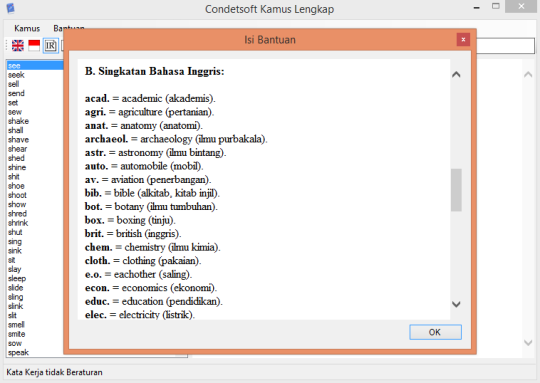
Task: Select the word 'send' in the list
Action: 16,93
